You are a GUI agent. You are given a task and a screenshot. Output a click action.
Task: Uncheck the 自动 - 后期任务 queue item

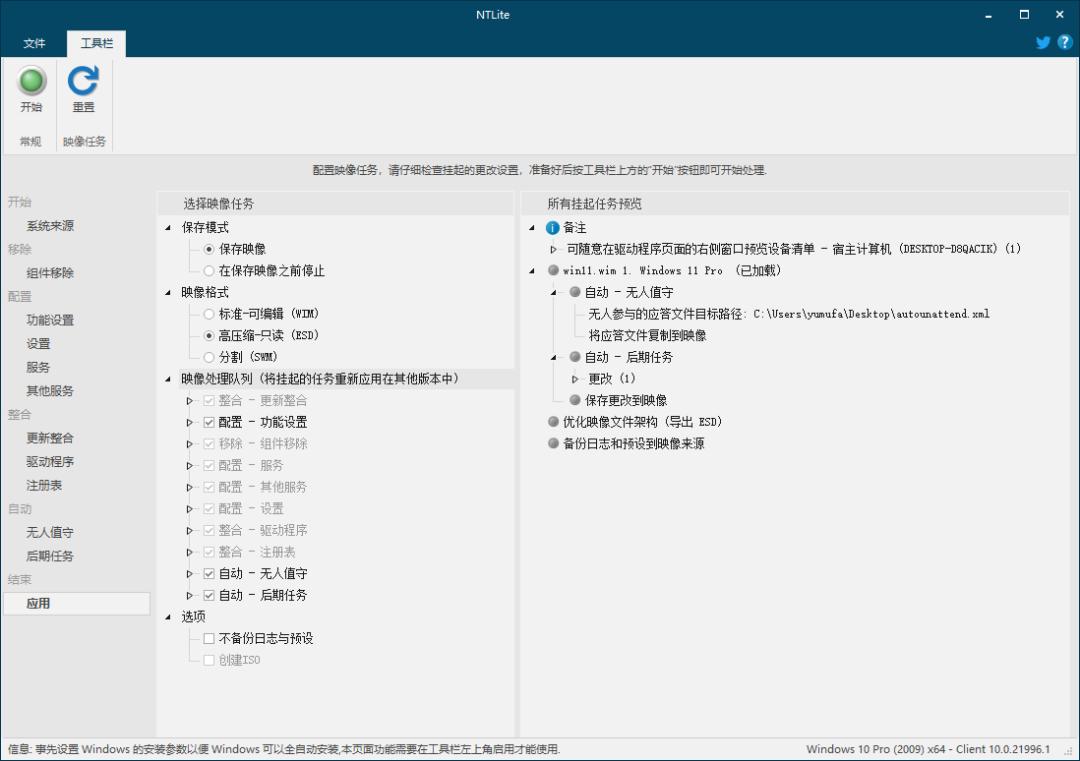click(x=211, y=594)
